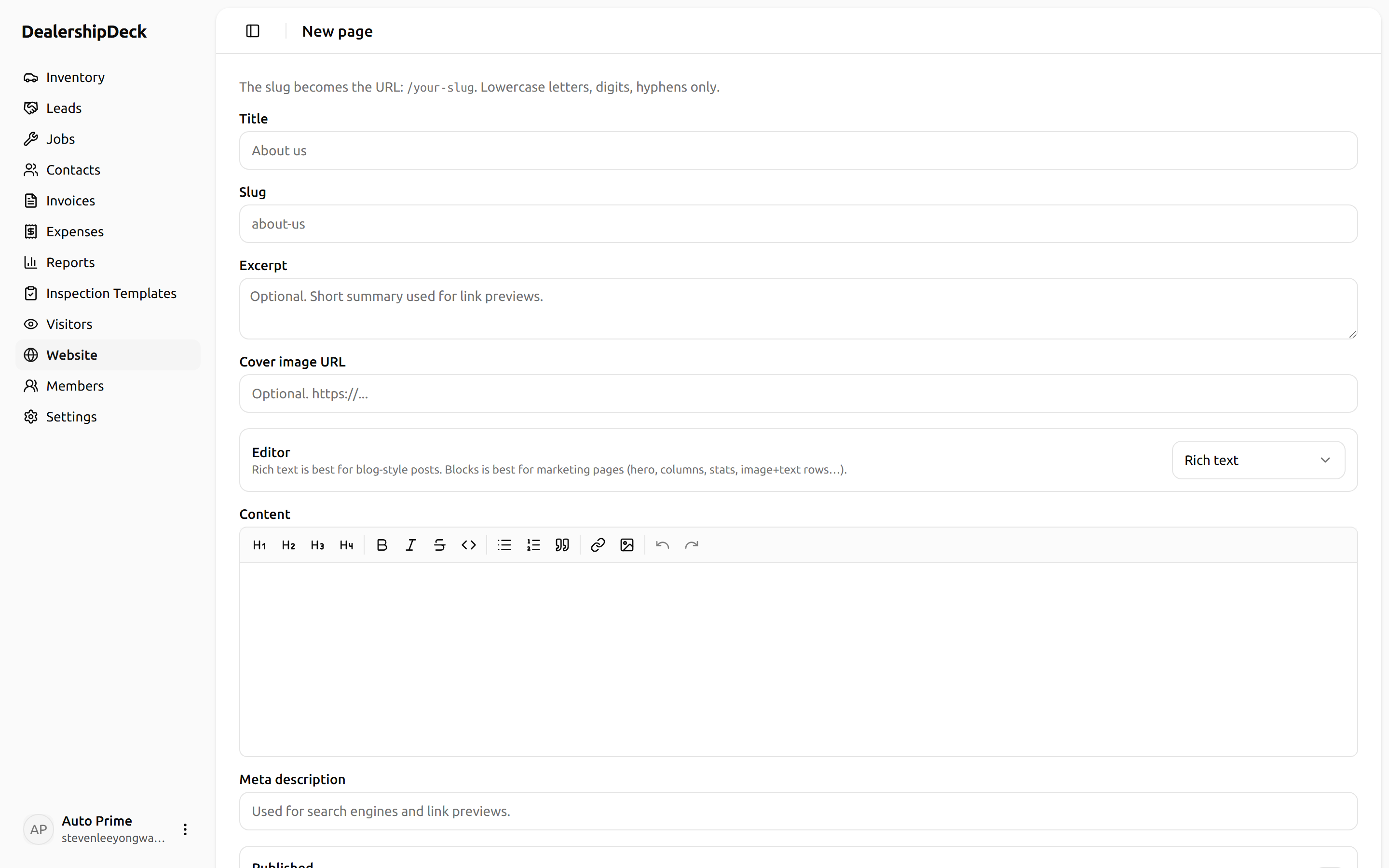
Task: Open Invoices section
Action: 108,201
